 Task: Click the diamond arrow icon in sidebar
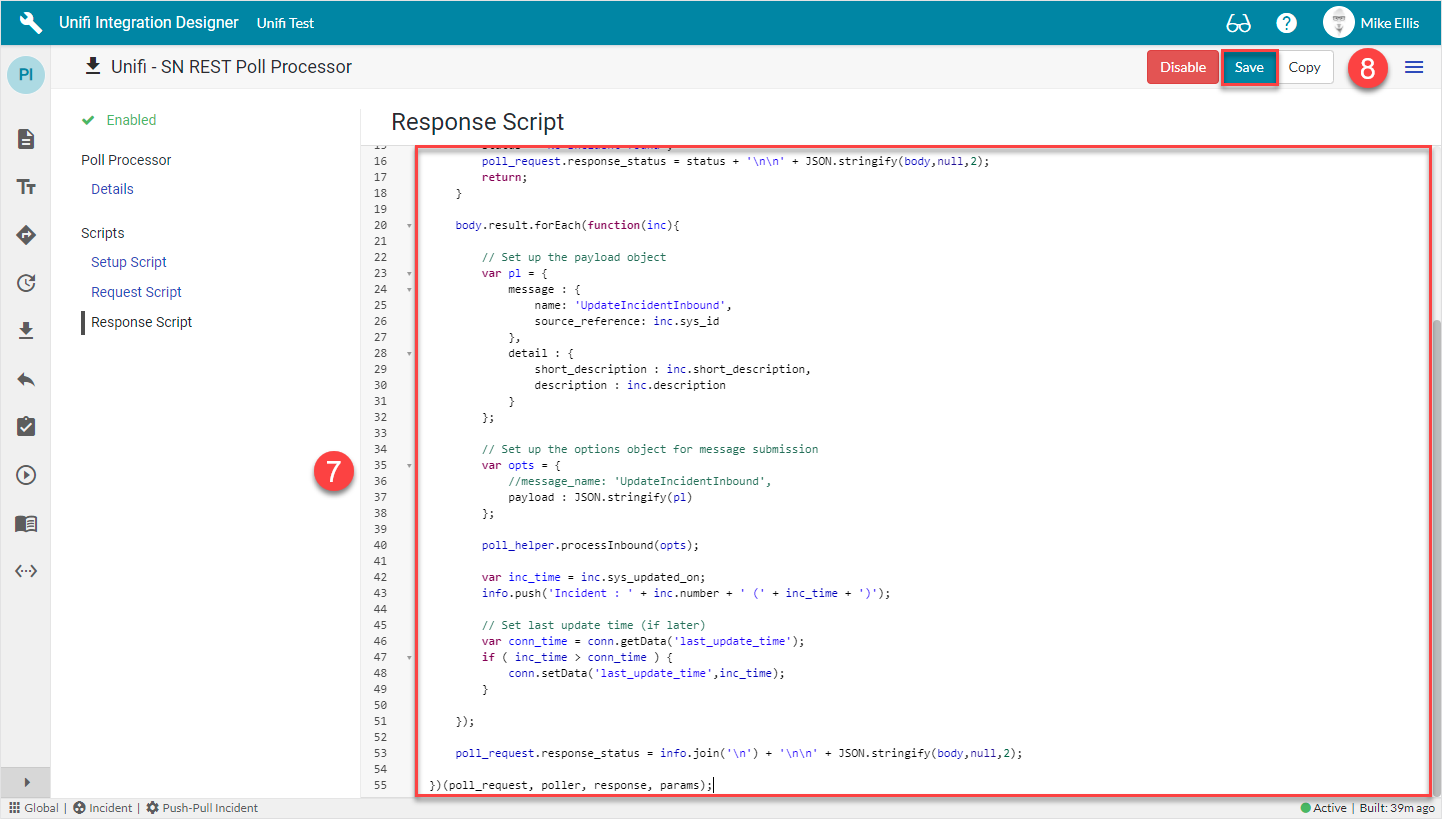coord(26,235)
